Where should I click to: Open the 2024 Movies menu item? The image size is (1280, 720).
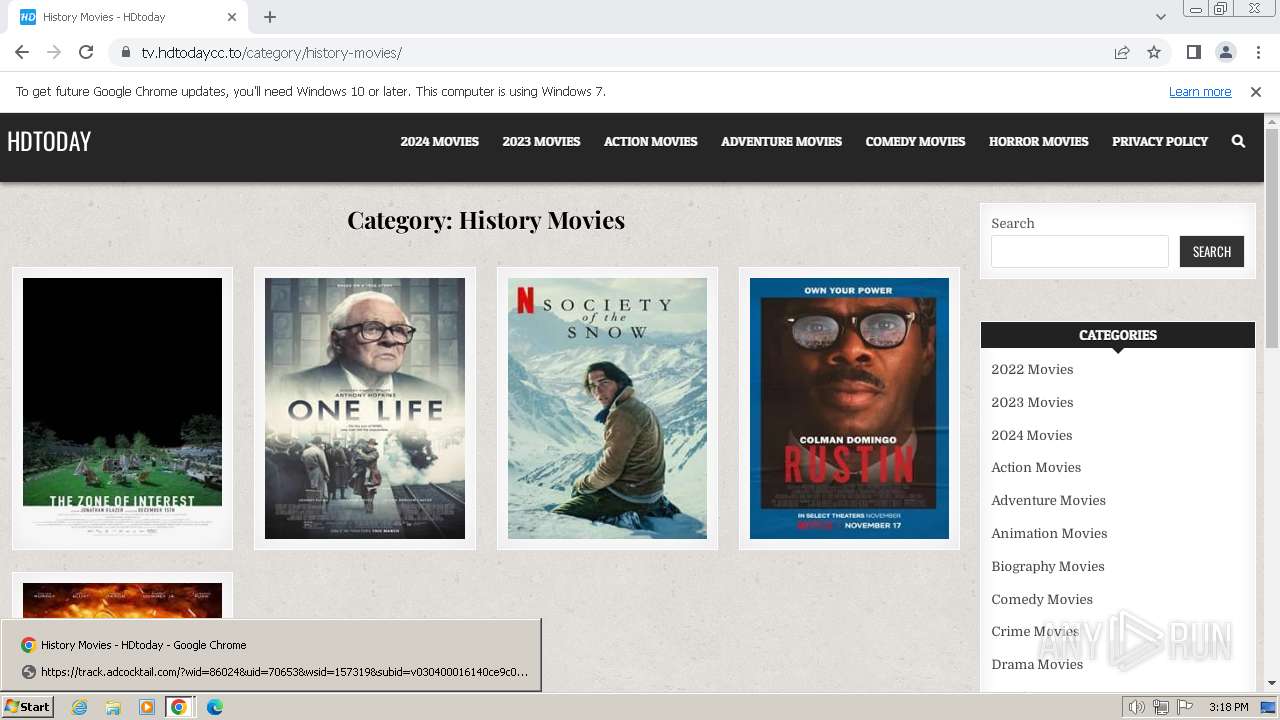tap(439, 141)
